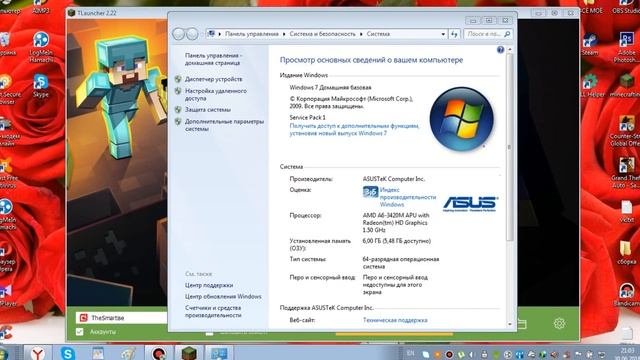Open Yandex Browser from the taskbar

click(38, 353)
